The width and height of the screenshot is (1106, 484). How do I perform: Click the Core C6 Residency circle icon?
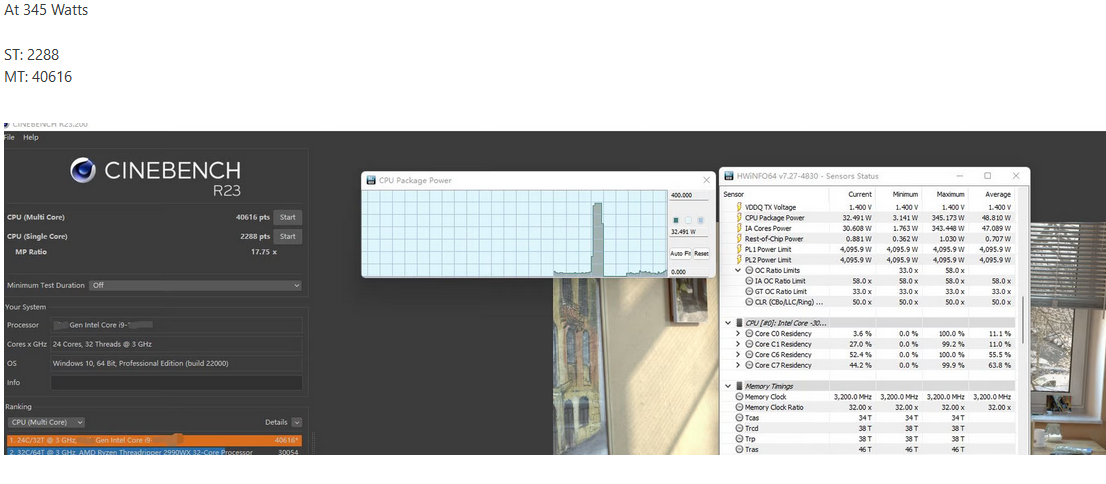click(749, 355)
